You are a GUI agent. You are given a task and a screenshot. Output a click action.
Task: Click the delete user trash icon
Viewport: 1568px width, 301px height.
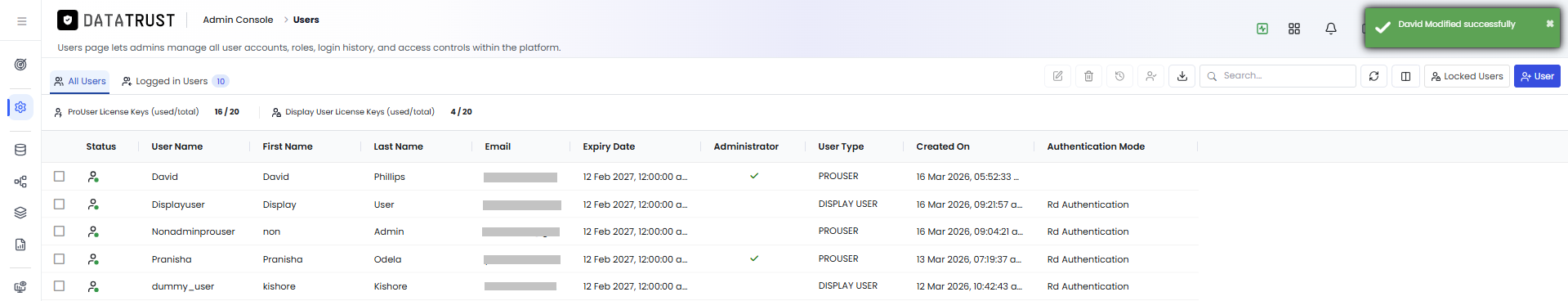pyautogui.click(x=1088, y=76)
